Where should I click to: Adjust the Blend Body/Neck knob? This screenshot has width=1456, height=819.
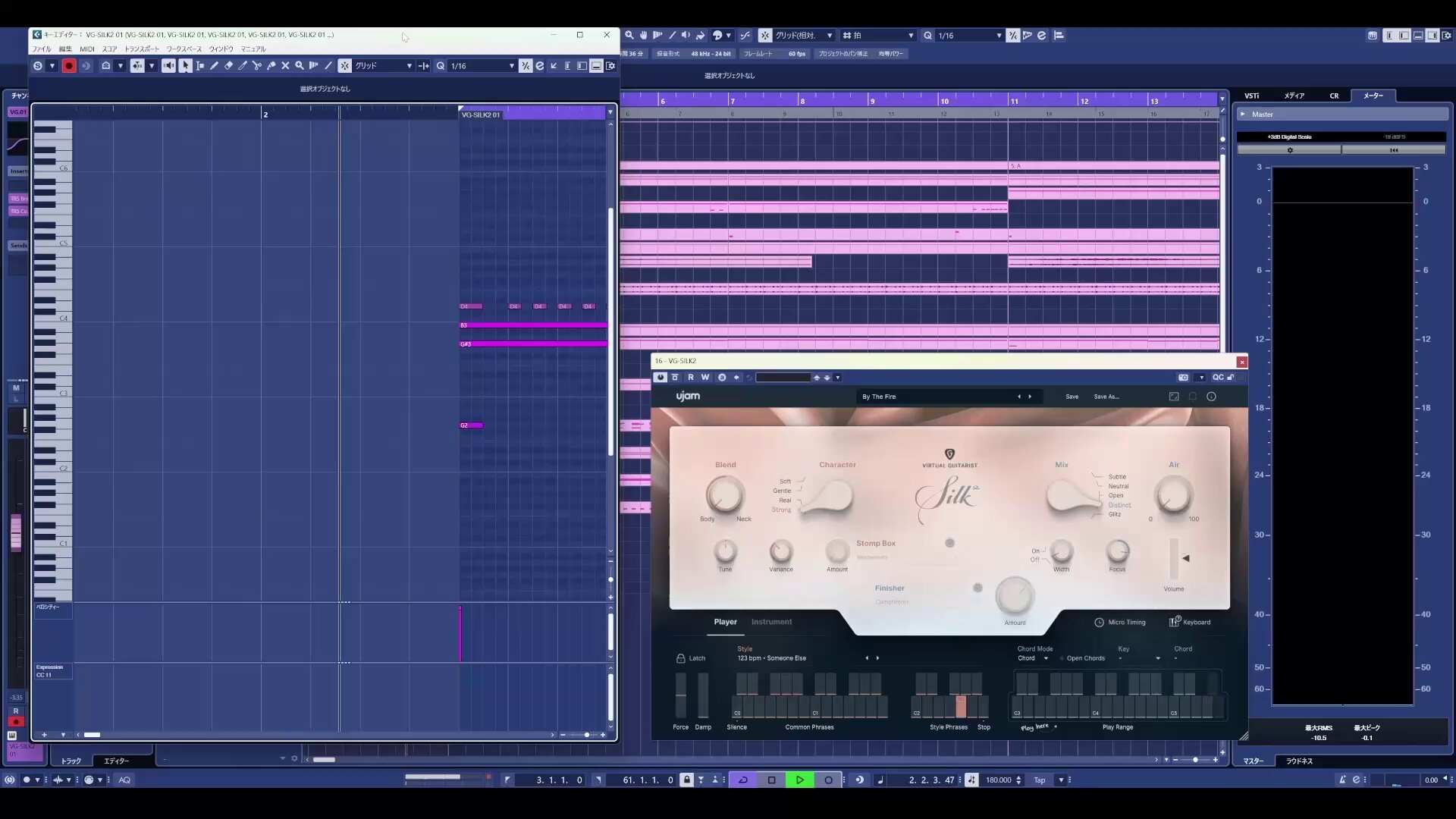point(725,495)
